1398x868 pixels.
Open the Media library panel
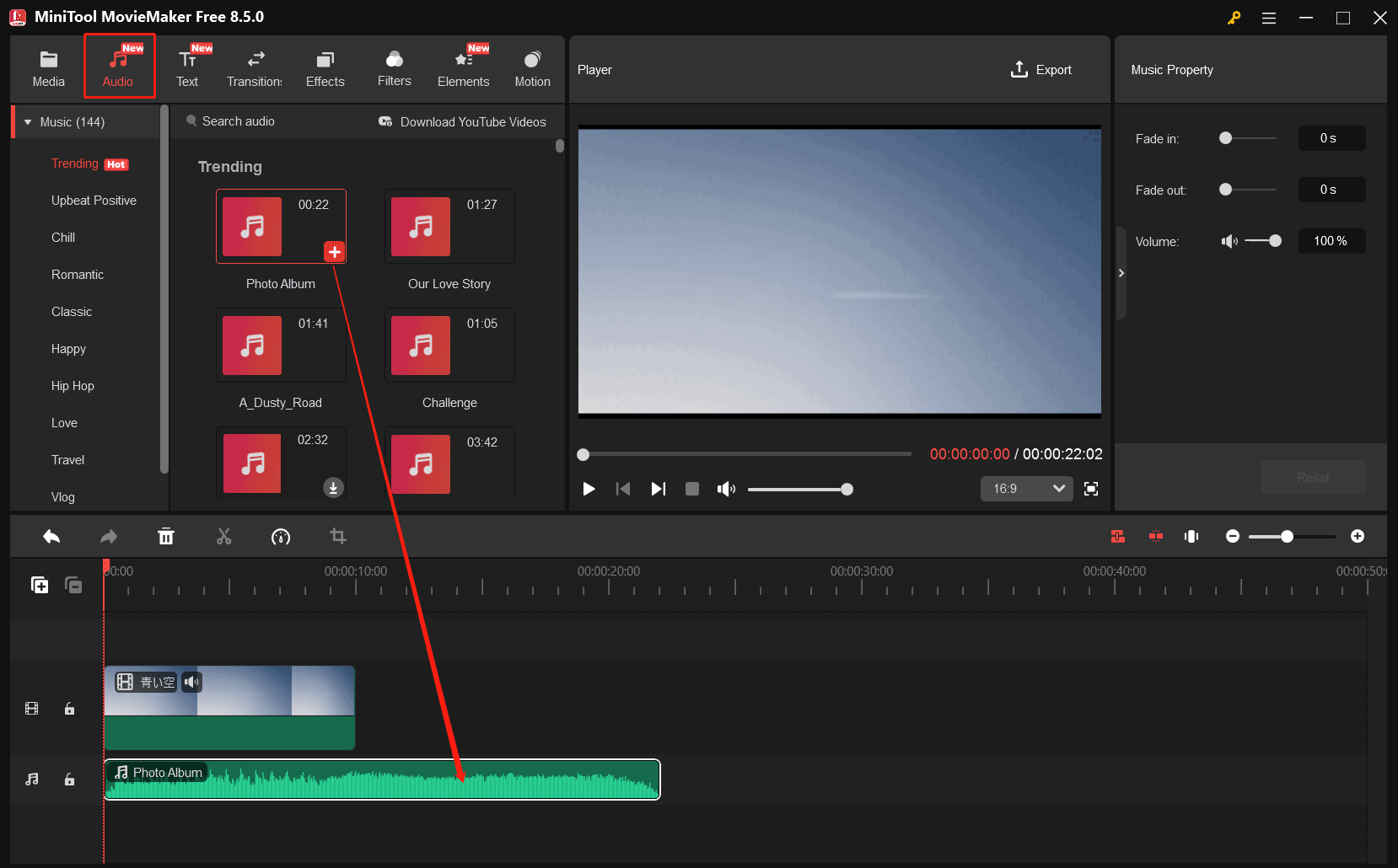(x=48, y=67)
